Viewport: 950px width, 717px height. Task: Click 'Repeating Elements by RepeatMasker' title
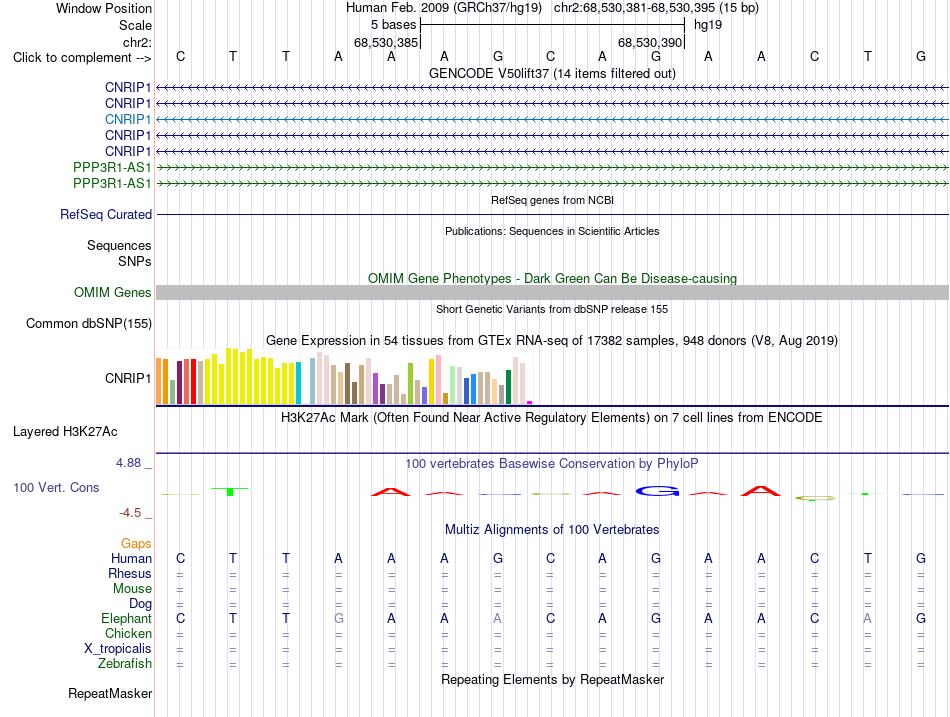coord(552,679)
